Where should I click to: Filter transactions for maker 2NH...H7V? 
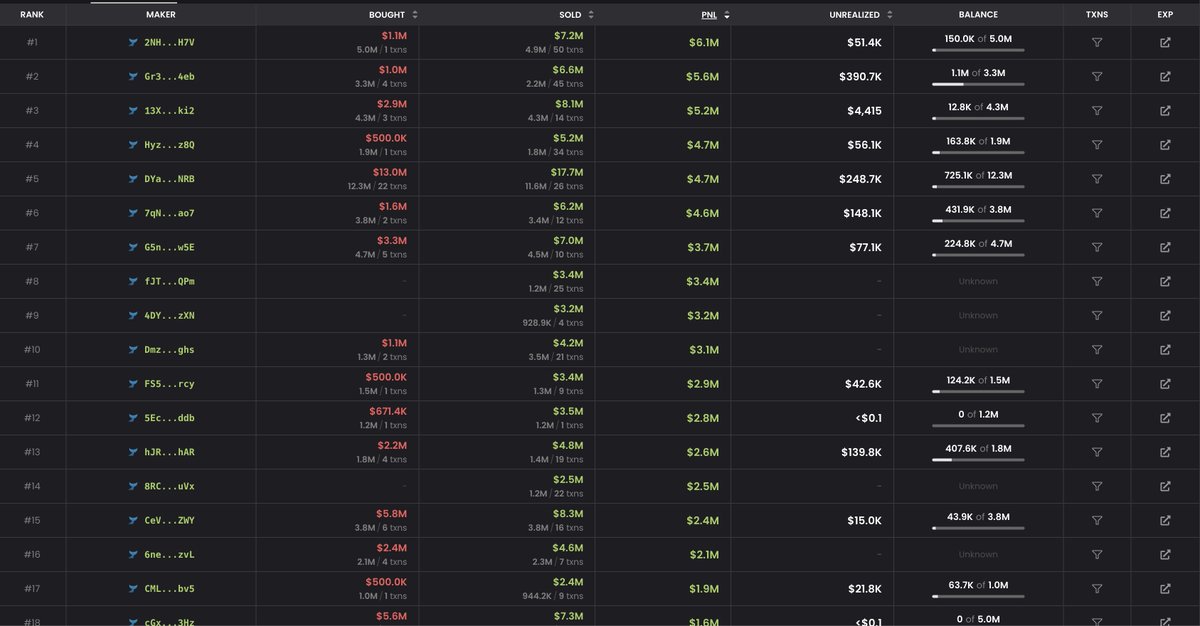point(1097,43)
